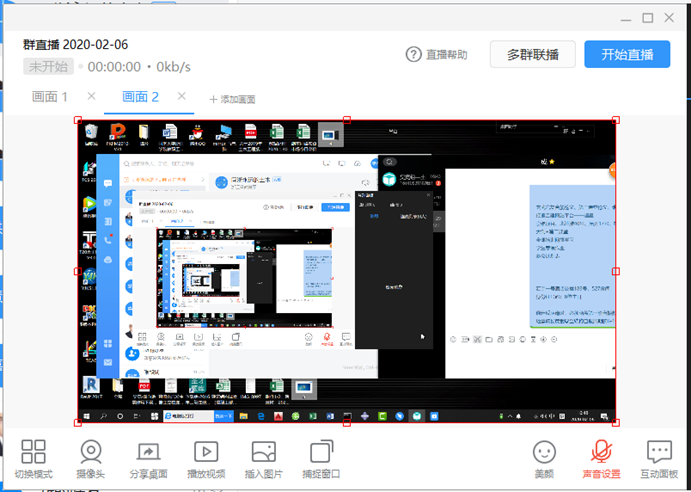Screen dimensions: 691x492
Task: Click the 群直播 2020-02-06 title text
Action: (77, 45)
